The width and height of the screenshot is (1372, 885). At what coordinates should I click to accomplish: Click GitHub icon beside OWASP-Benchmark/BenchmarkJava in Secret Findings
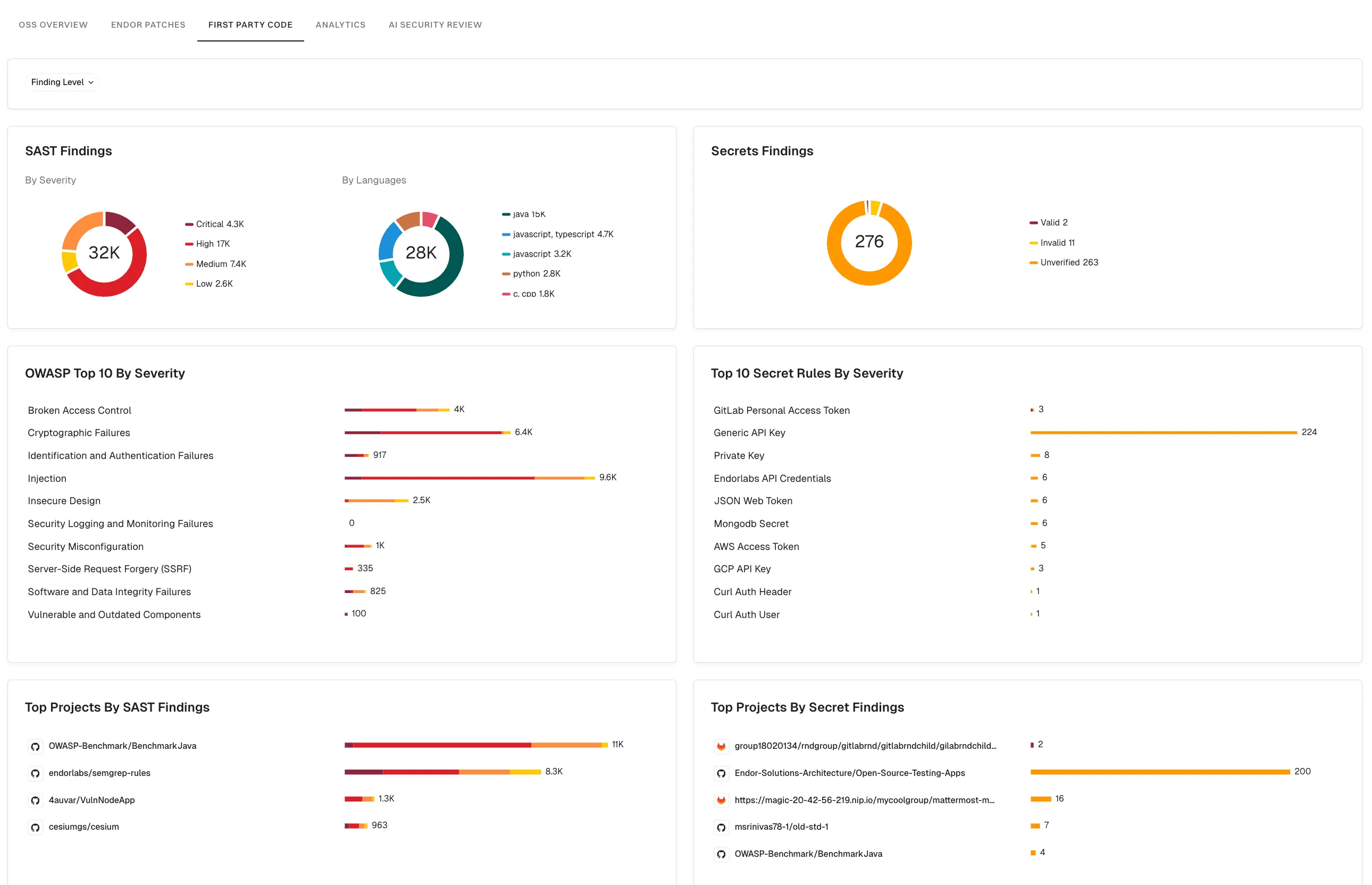[x=721, y=855]
